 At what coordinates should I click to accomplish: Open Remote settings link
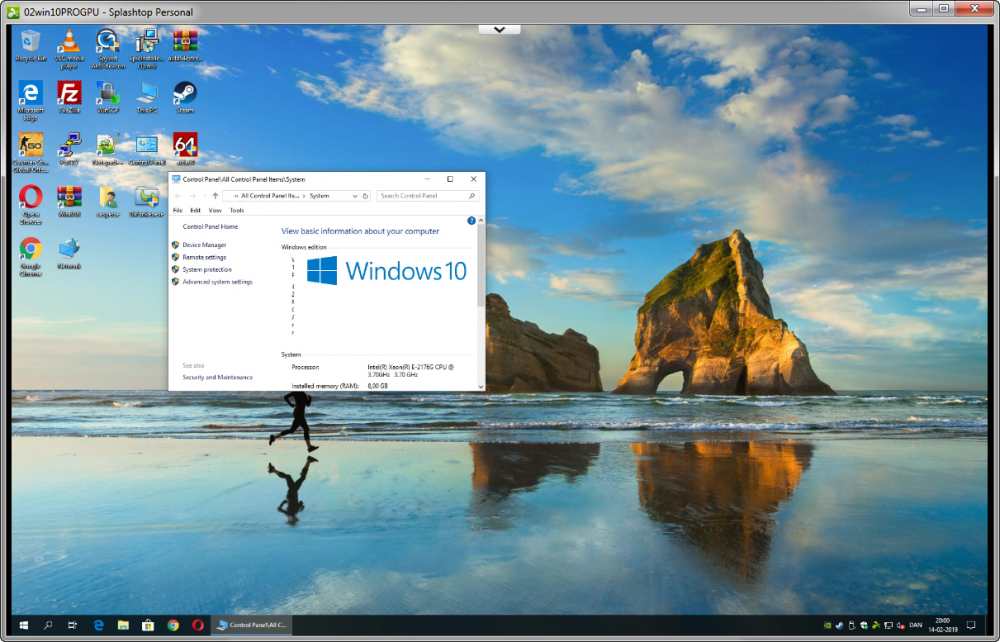204,257
